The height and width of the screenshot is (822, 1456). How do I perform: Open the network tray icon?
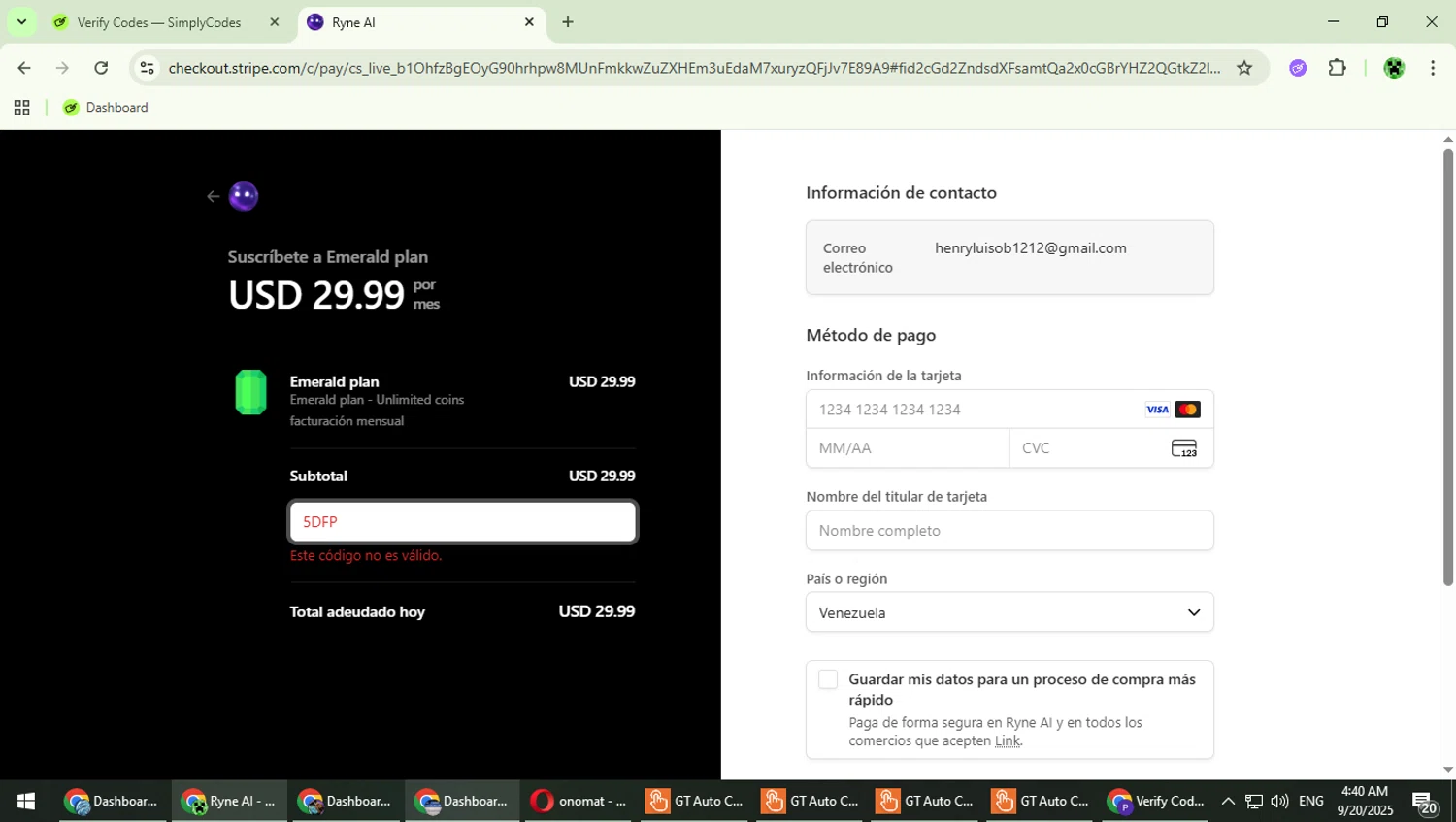[1254, 802]
